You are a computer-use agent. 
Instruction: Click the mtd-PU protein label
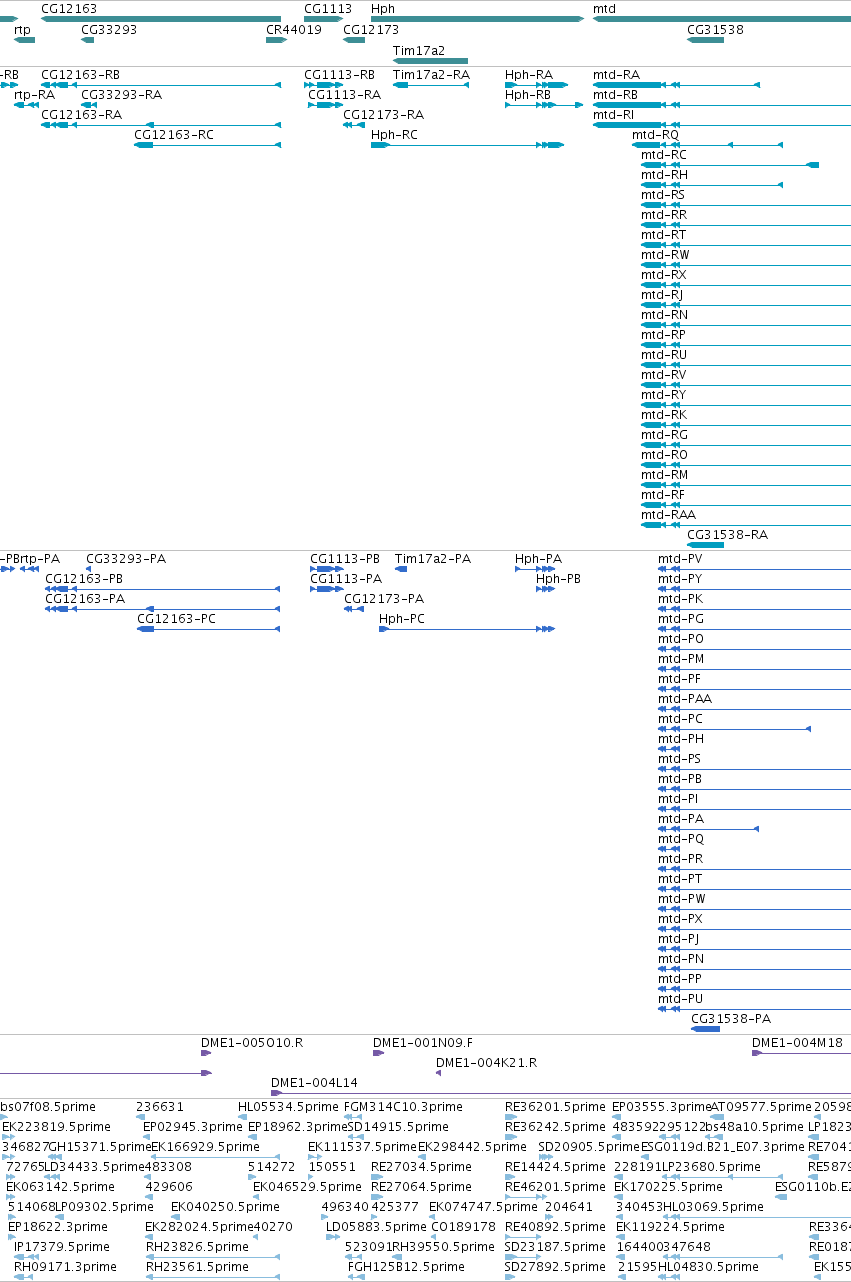coord(680,999)
